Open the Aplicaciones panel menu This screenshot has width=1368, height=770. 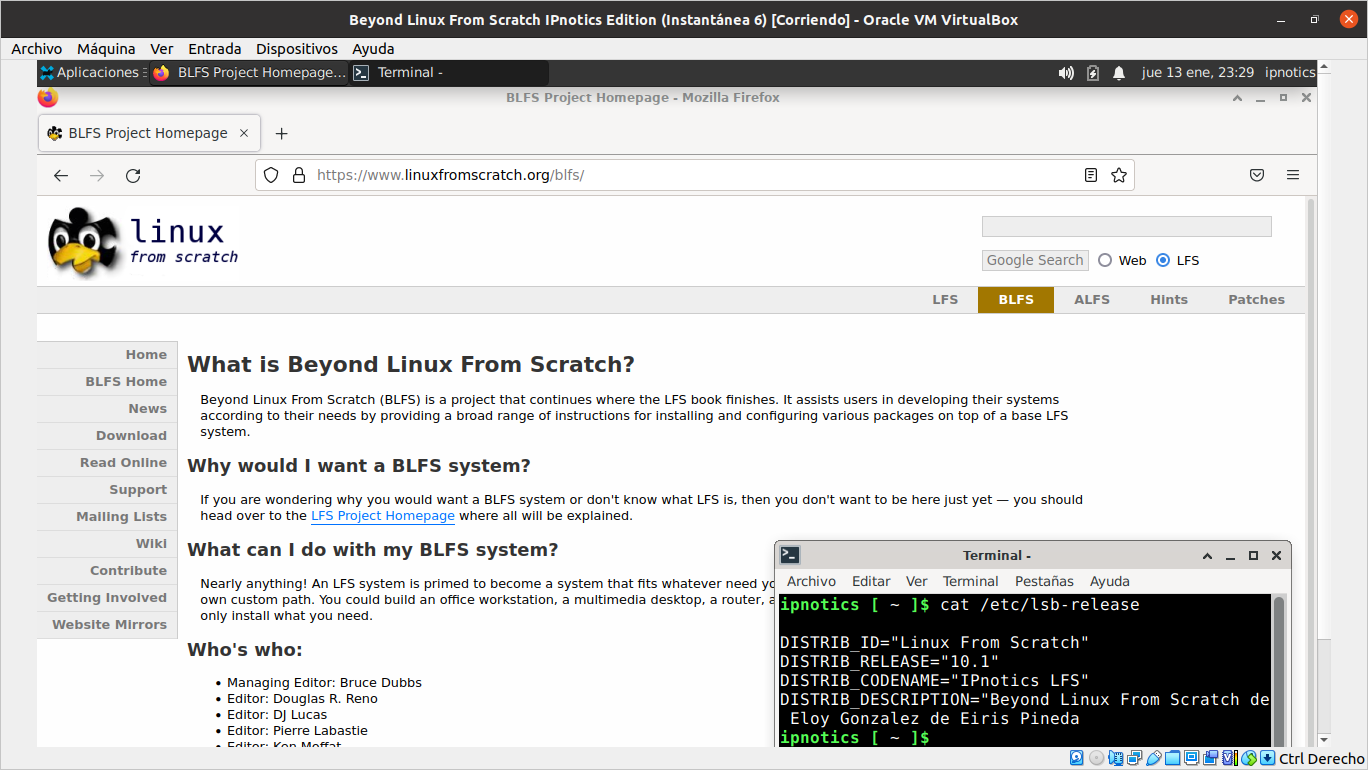pos(91,72)
